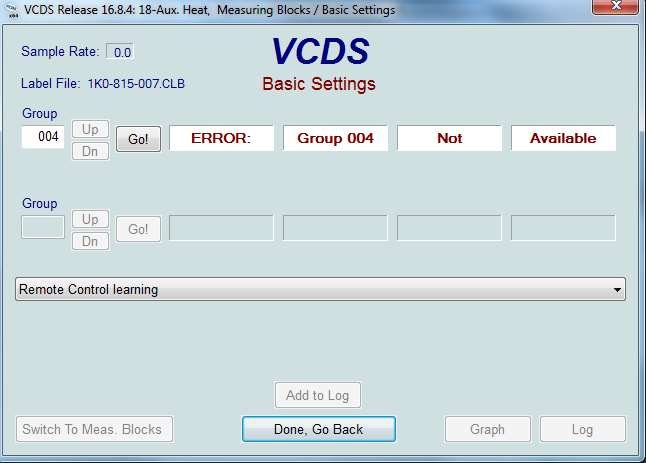This screenshot has height=463, width=646.
Task: Open the Graph view
Action: point(487,429)
